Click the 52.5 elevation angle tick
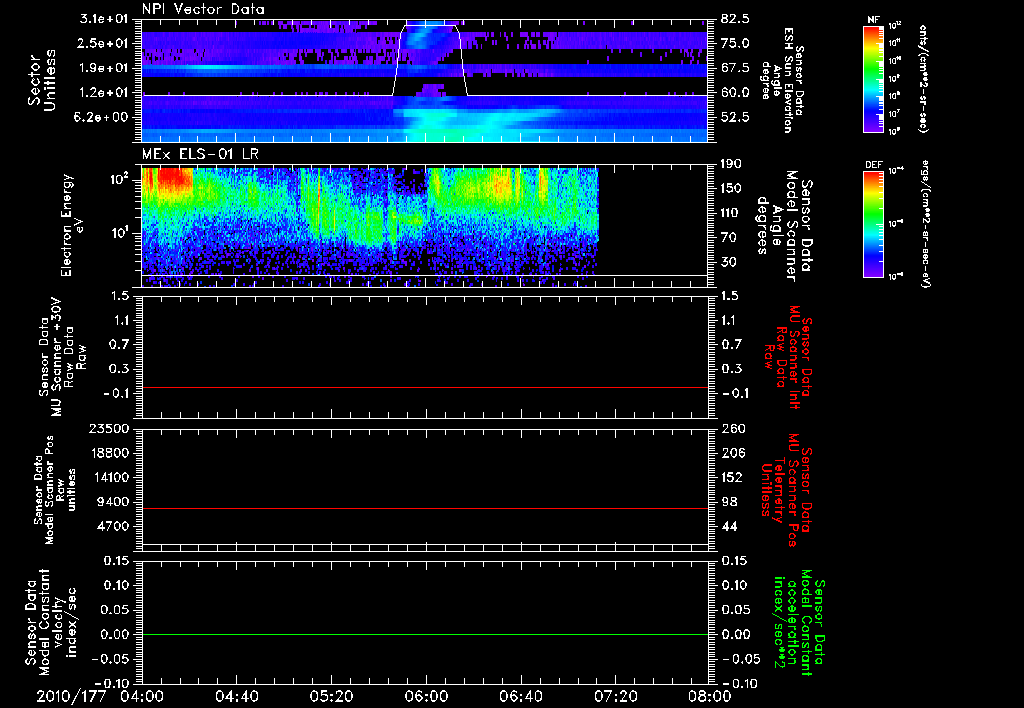This screenshot has height=708, width=1024. [x=735, y=117]
